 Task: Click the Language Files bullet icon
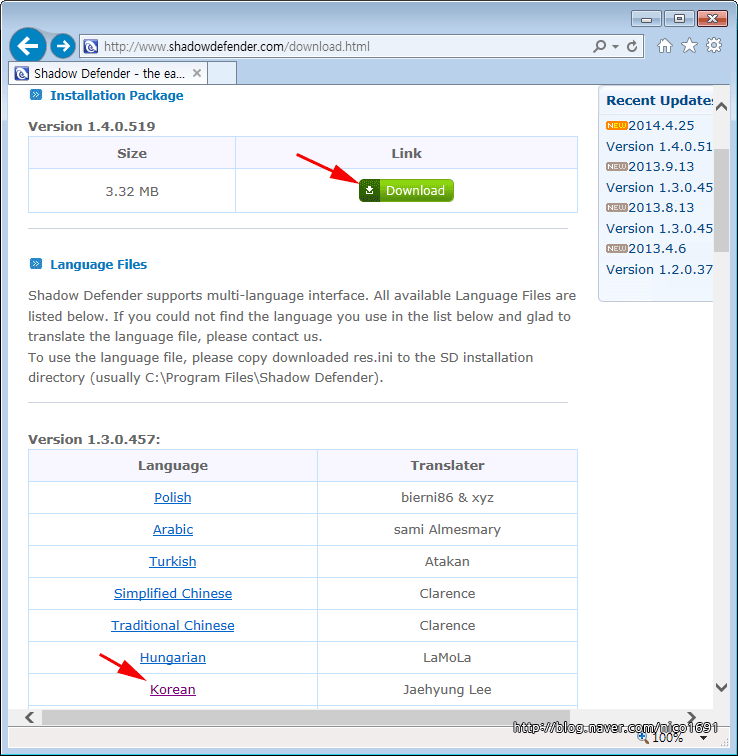coord(36,263)
